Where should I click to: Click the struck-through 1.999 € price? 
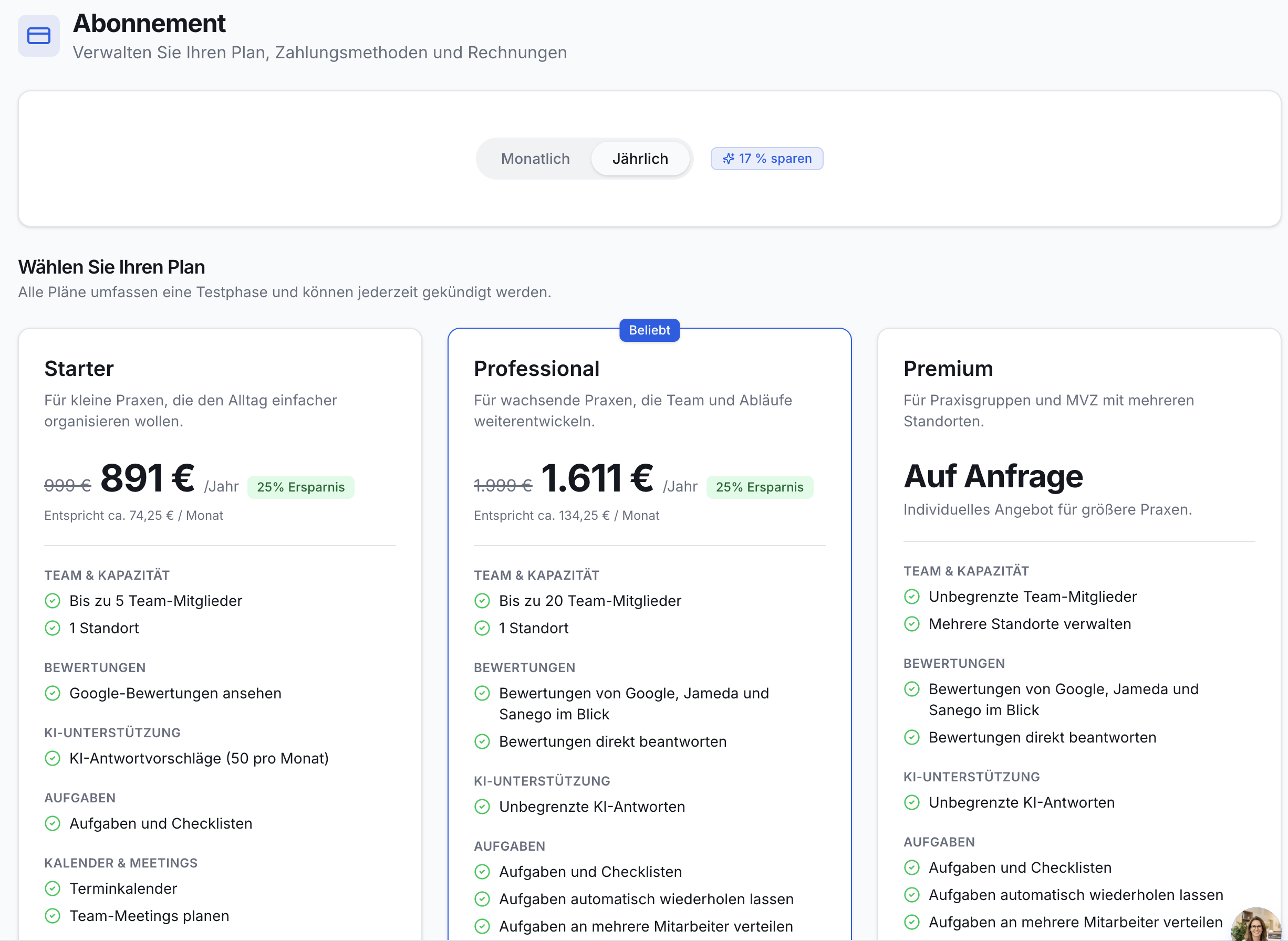click(503, 485)
